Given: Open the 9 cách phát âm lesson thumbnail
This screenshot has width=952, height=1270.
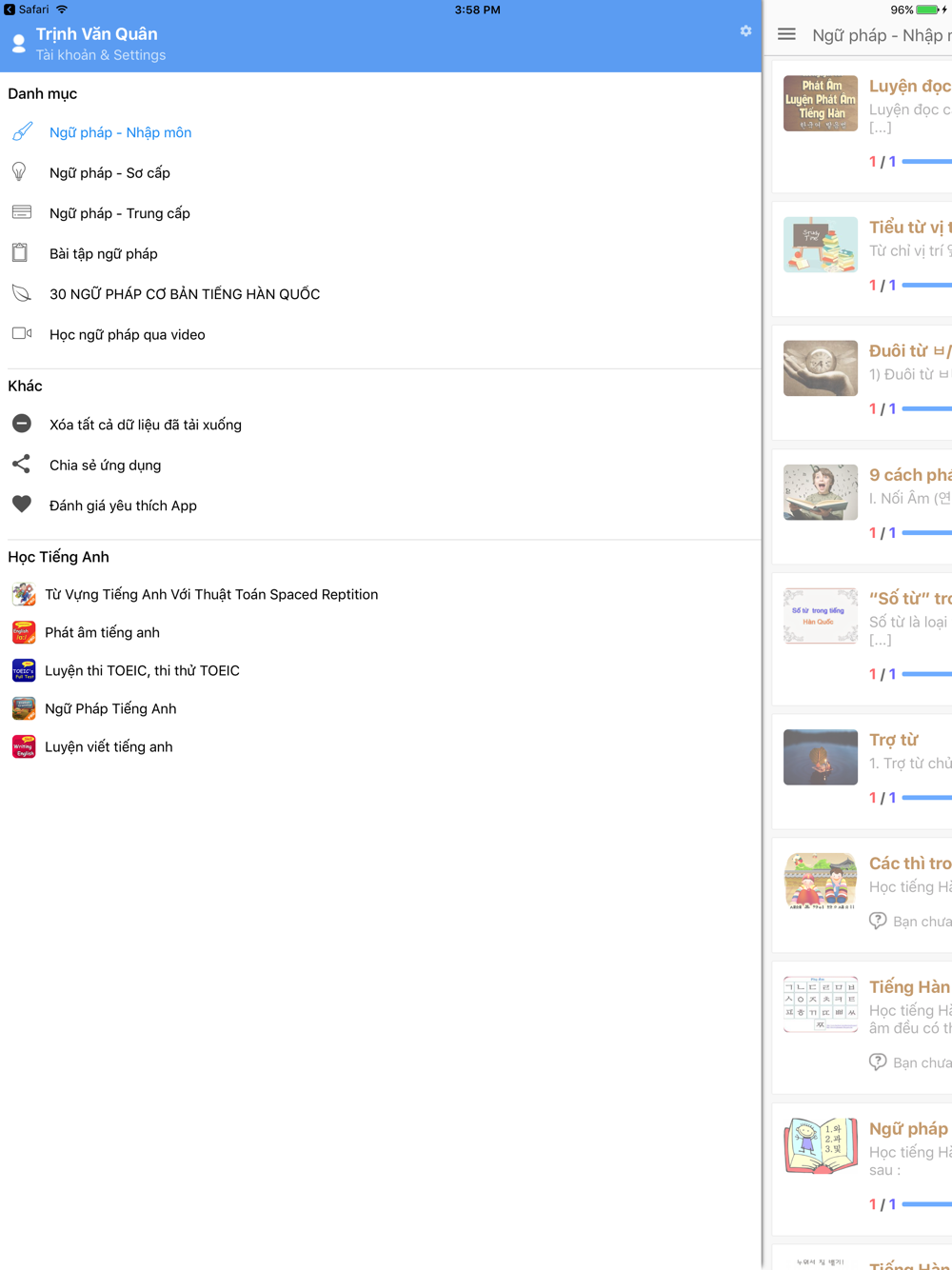Looking at the screenshot, I should 821,492.
